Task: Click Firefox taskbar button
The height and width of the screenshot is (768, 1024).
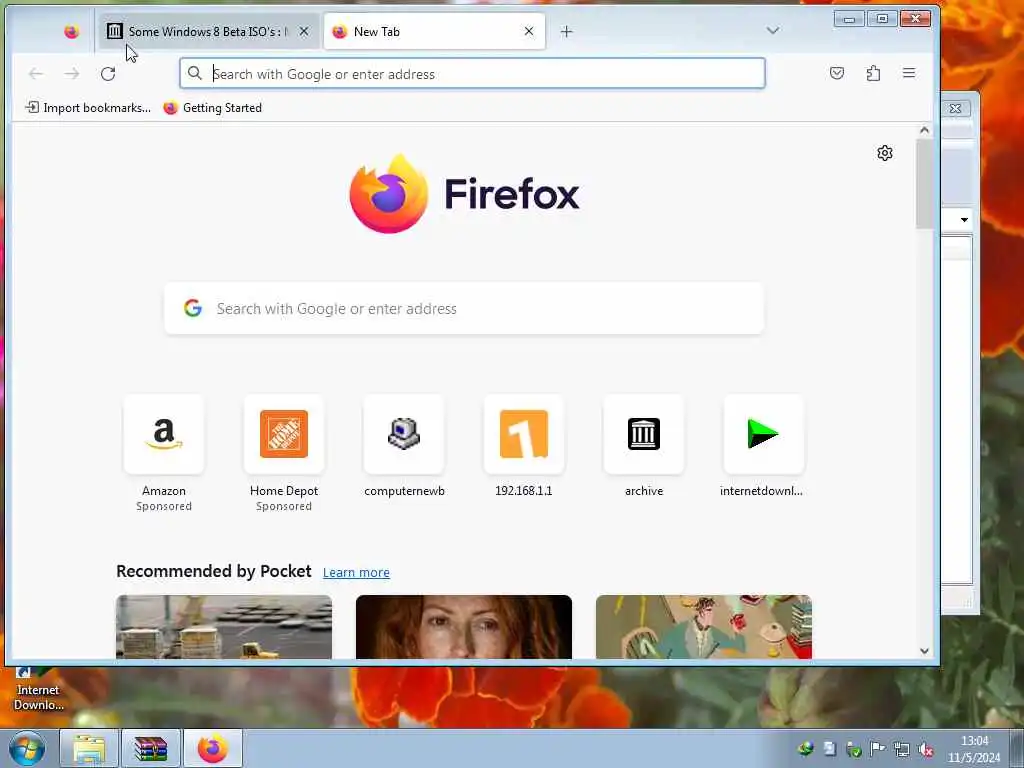Action: tap(213, 748)
